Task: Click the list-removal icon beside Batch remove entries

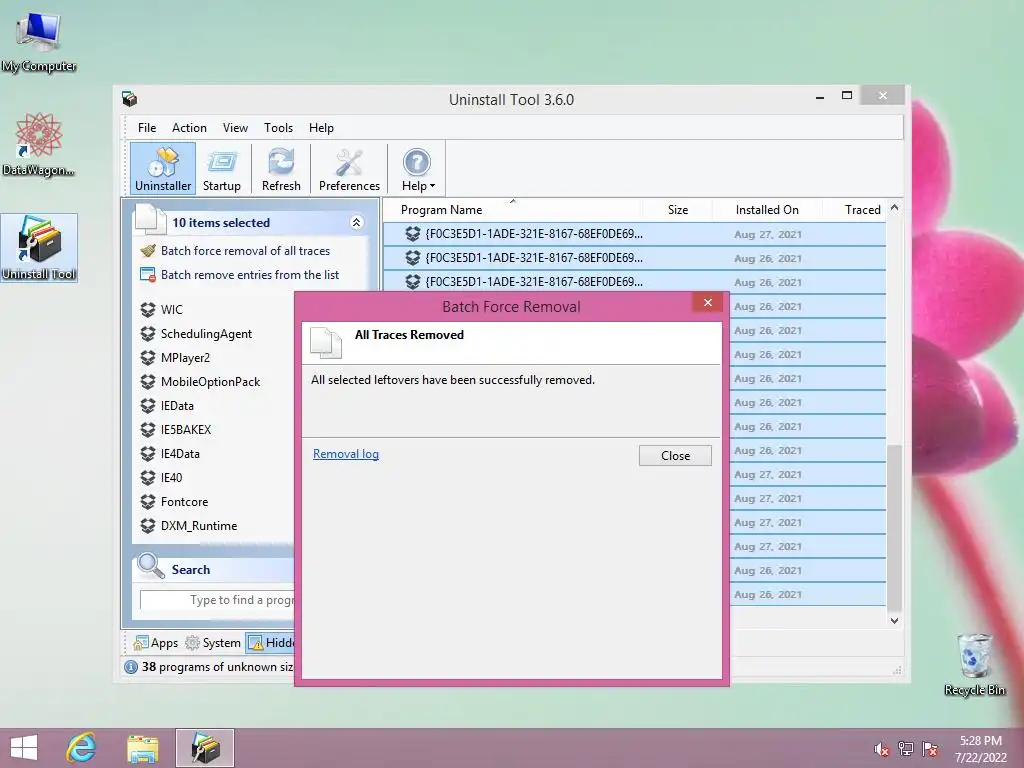Action: [148, 275]
